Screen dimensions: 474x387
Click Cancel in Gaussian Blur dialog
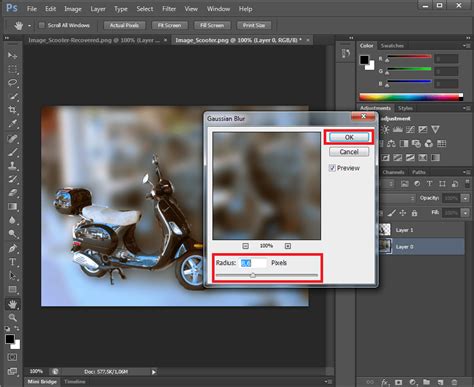coord(349,152)
